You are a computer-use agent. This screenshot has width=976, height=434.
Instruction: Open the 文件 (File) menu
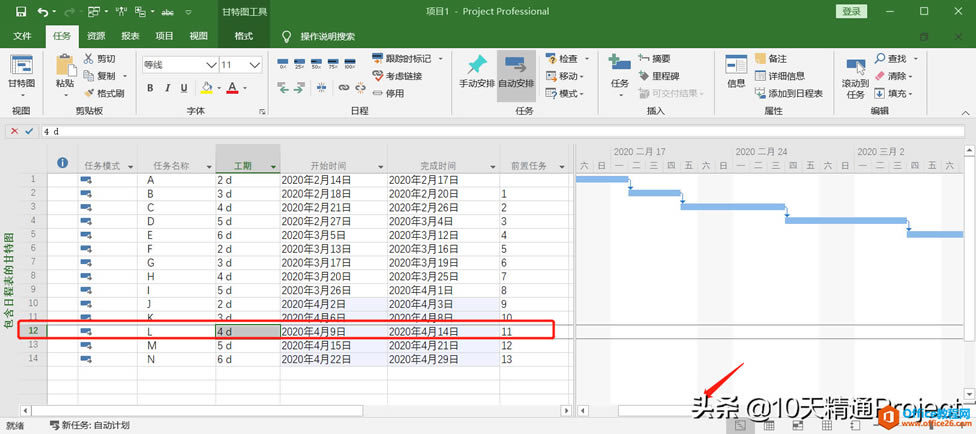click(x=22, y=36)
